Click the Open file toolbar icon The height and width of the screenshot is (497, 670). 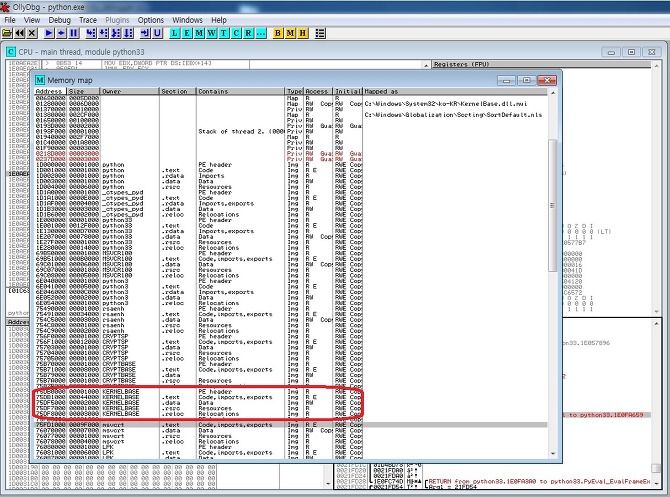[7, 33]
